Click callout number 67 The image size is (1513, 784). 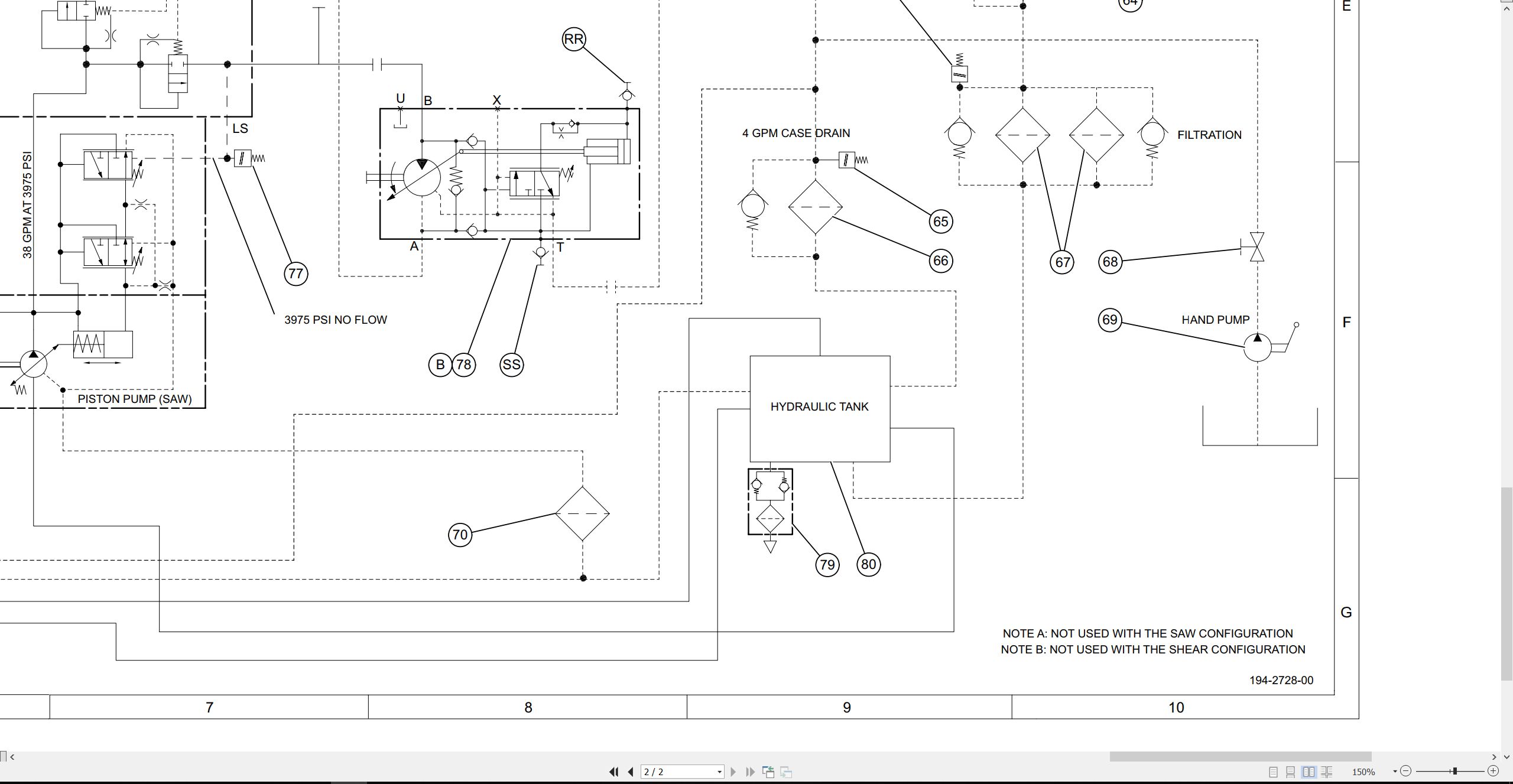coord(1062,262)
